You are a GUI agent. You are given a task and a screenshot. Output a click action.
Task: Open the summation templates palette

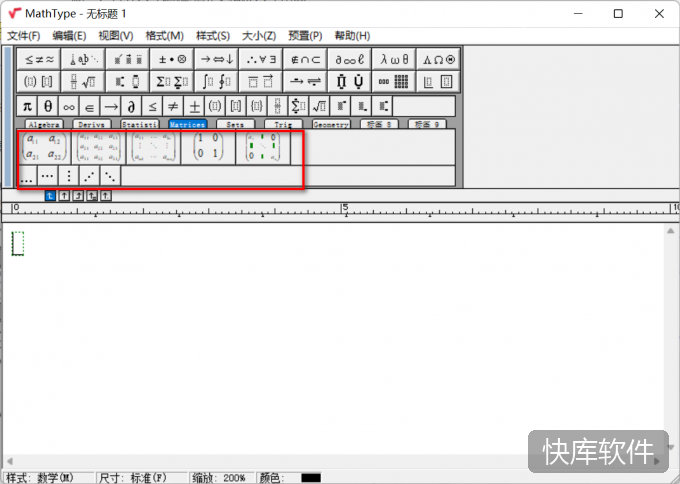(x=172, y=81)
